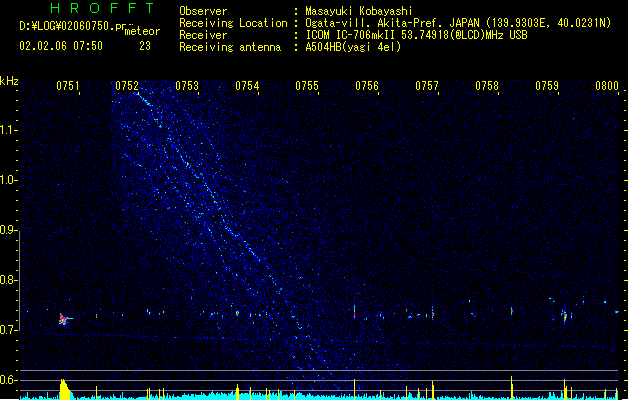The image size is (629, 400).
Task: Click the meteor count value 23
Action: coord(145,46)
